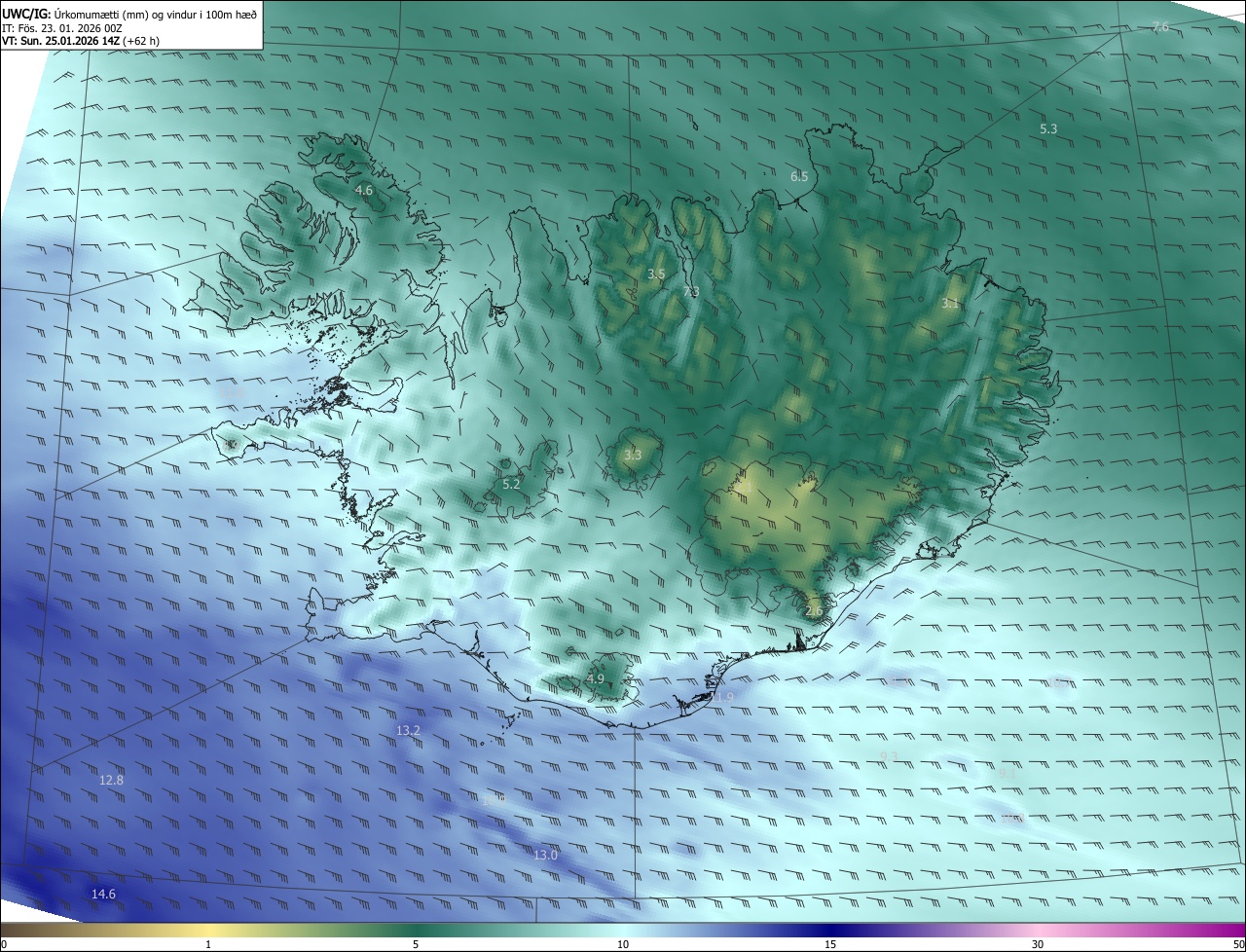The height and width of the screenshot is (952, 1246).
Task: Click the 3.3 value over the glacier outline
Action: [x=633, y=455]
